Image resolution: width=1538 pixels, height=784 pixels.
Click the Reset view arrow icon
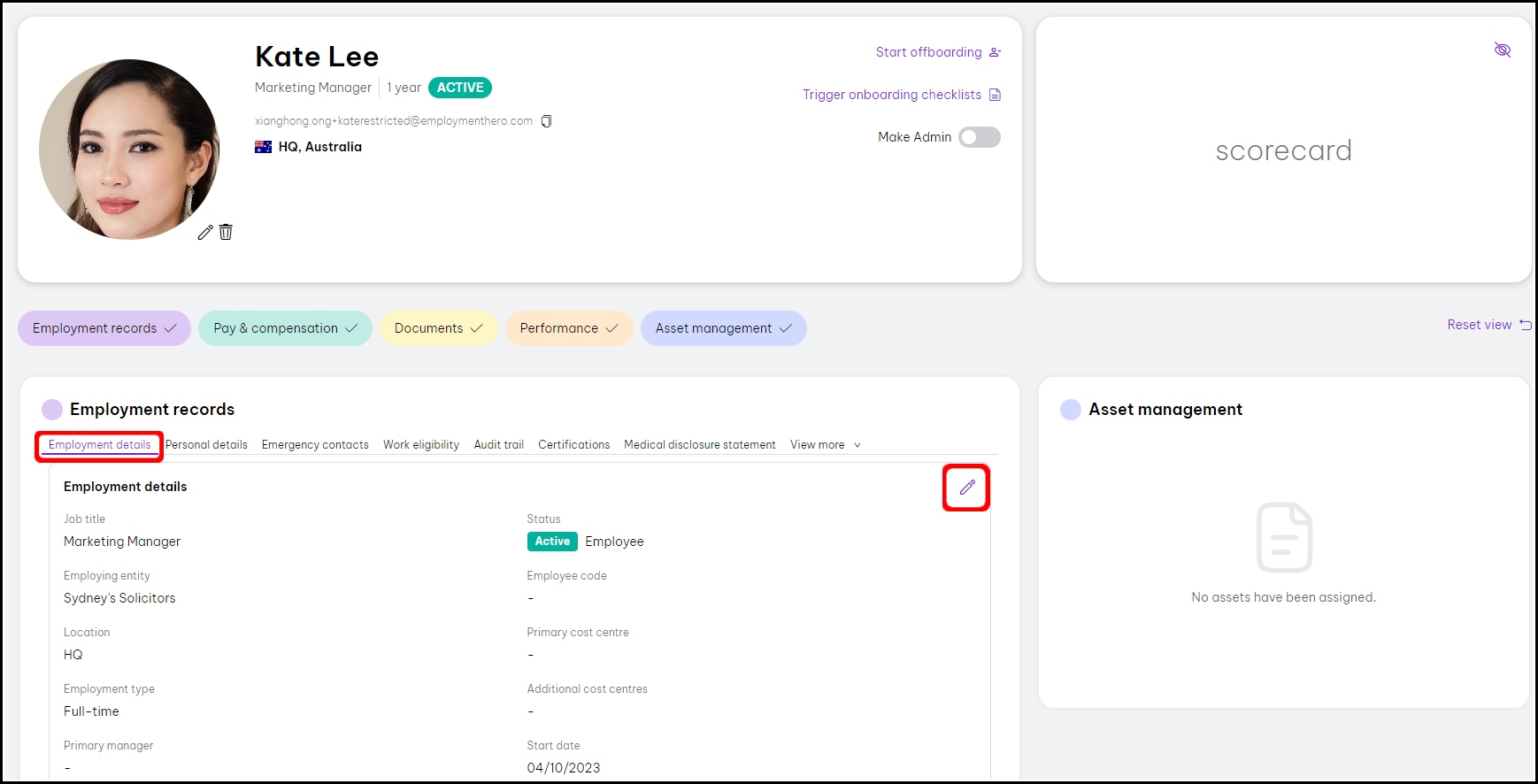tap(1525, 325)
